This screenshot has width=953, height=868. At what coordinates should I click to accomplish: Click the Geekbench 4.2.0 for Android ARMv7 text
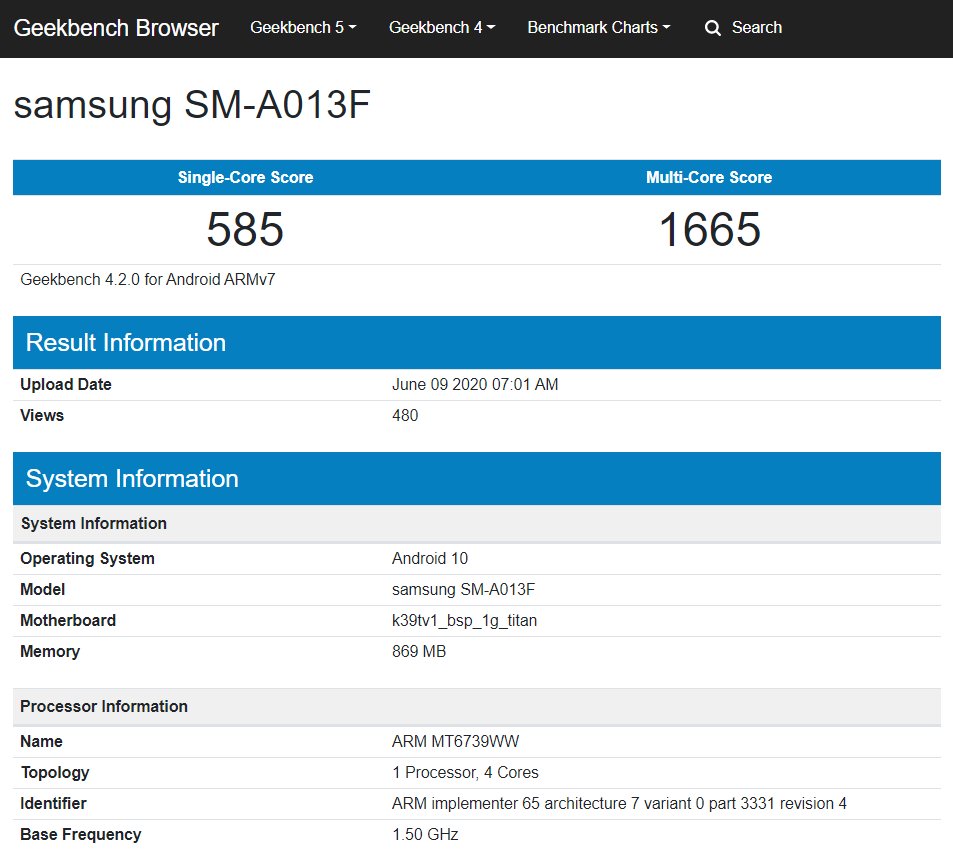pyautogui.click(x=148, y=280)
